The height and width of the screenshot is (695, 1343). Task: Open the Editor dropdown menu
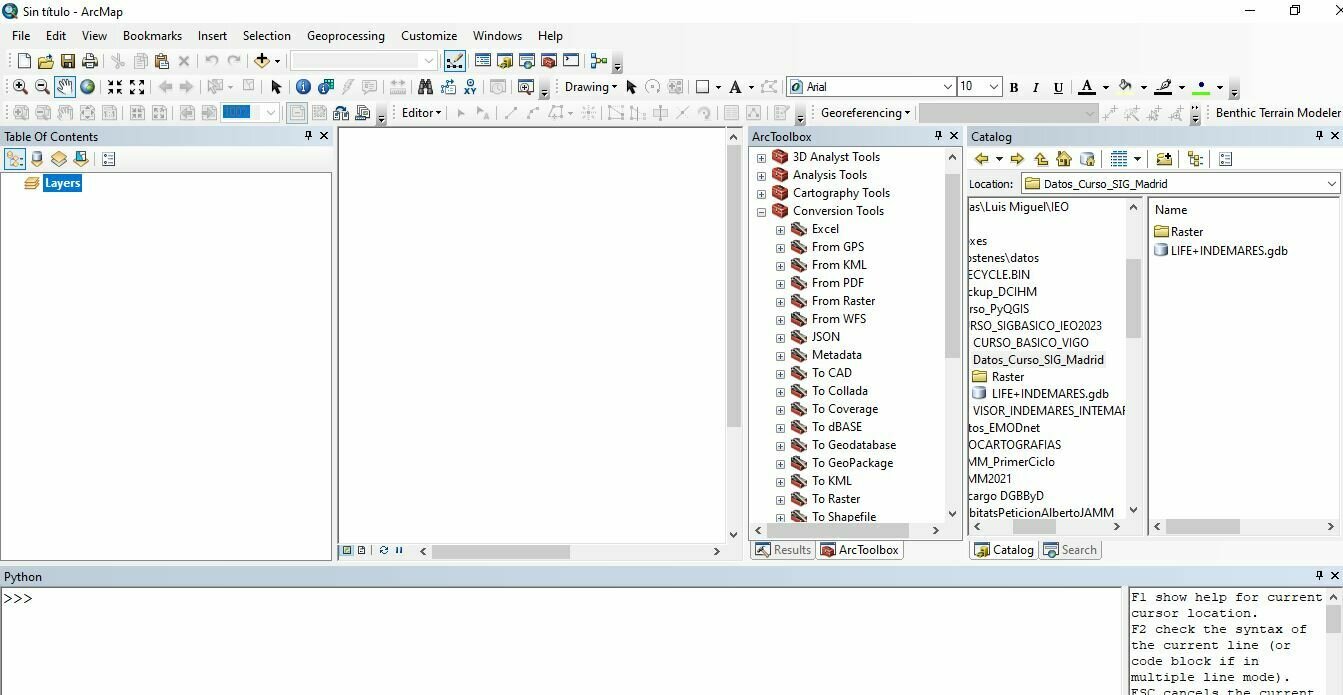click(422, 113)
